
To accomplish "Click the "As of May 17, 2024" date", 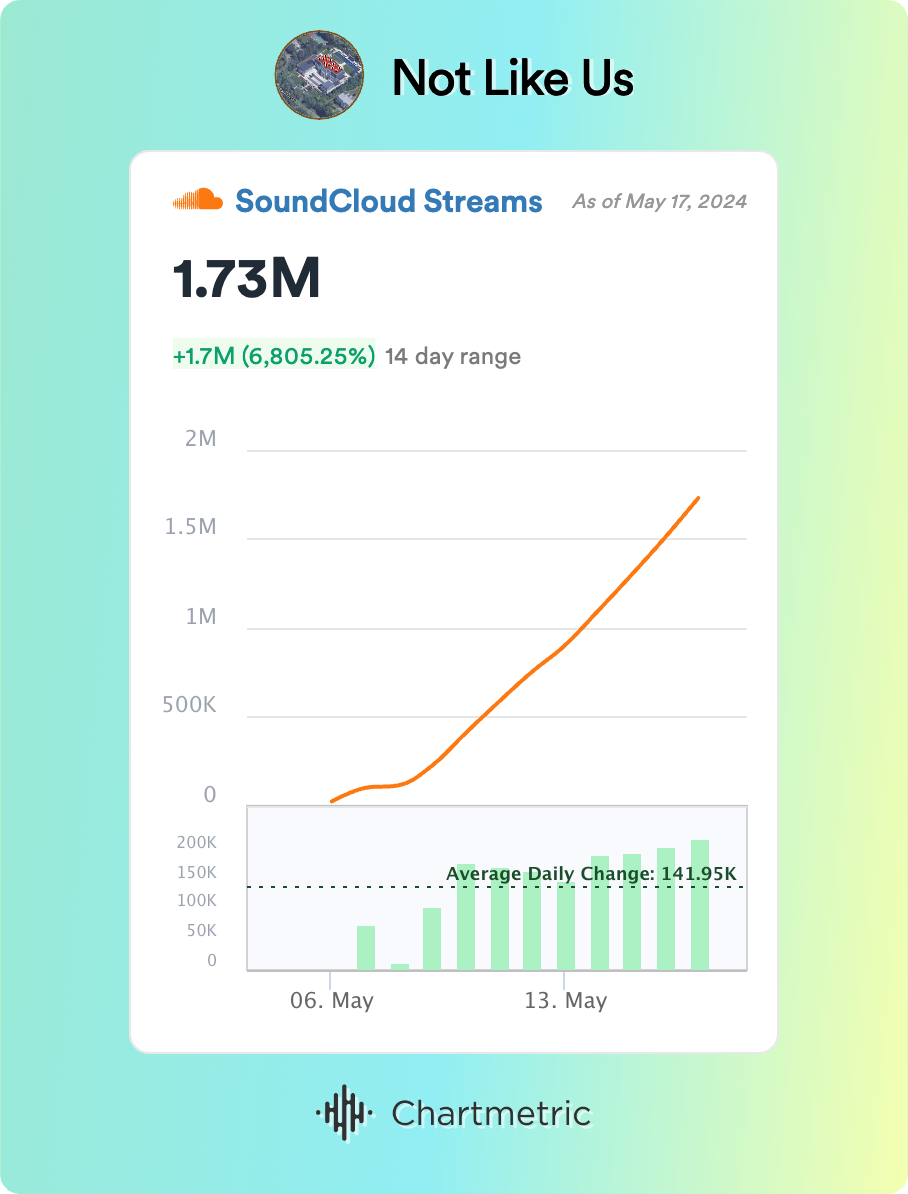I will tap(660, 201).
